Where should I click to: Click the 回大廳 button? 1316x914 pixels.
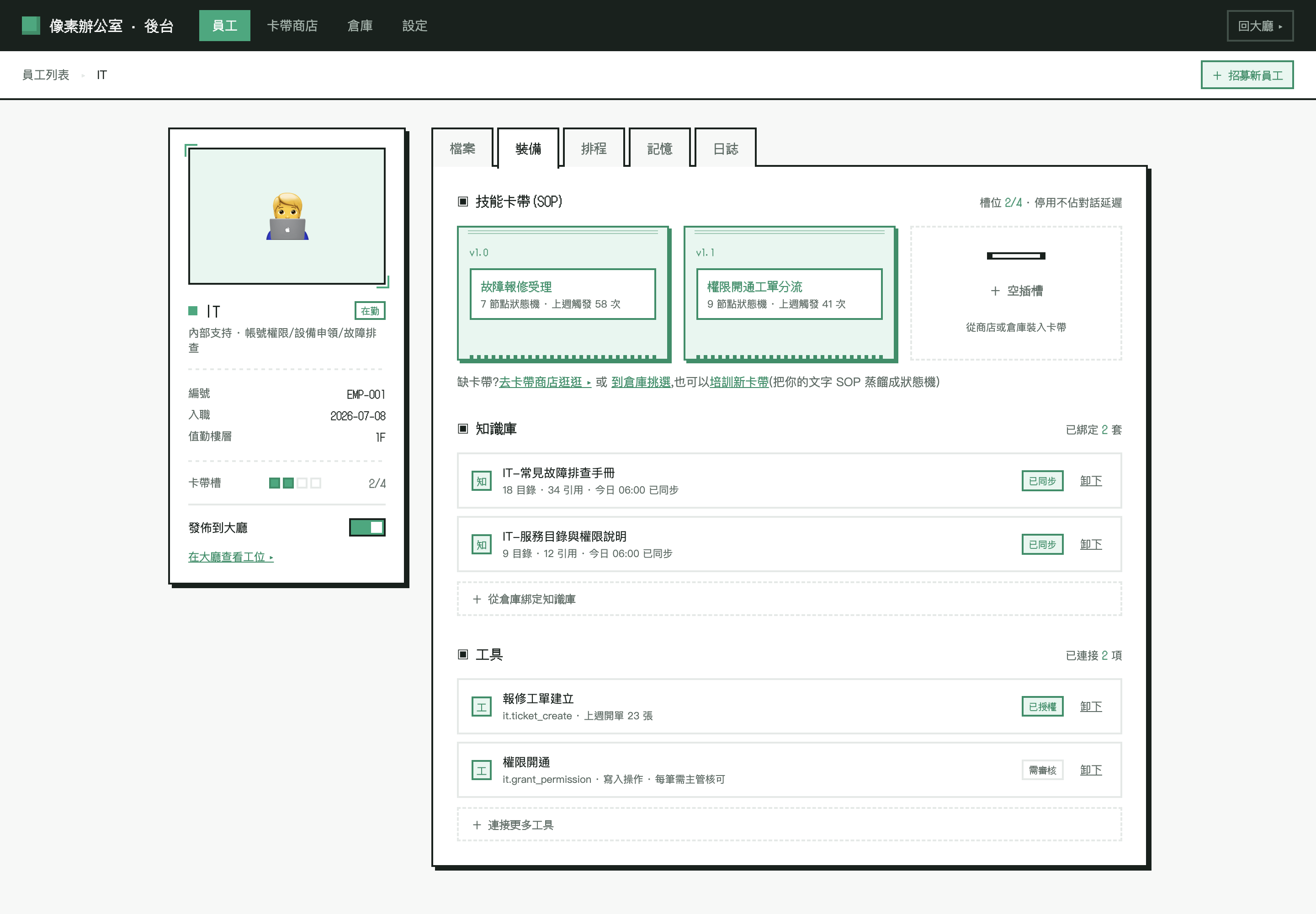pos(1260,26)
